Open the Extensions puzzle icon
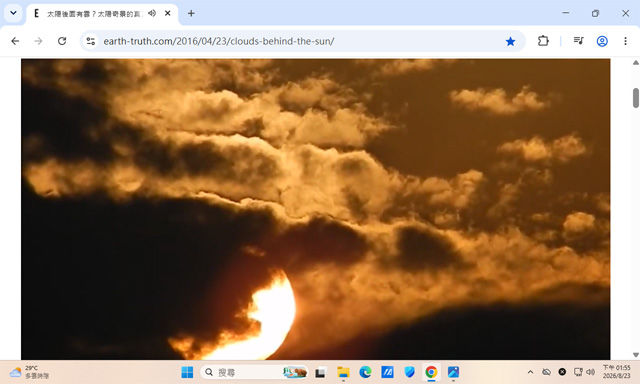Screen dimensions: 640x384 (543, 41)
